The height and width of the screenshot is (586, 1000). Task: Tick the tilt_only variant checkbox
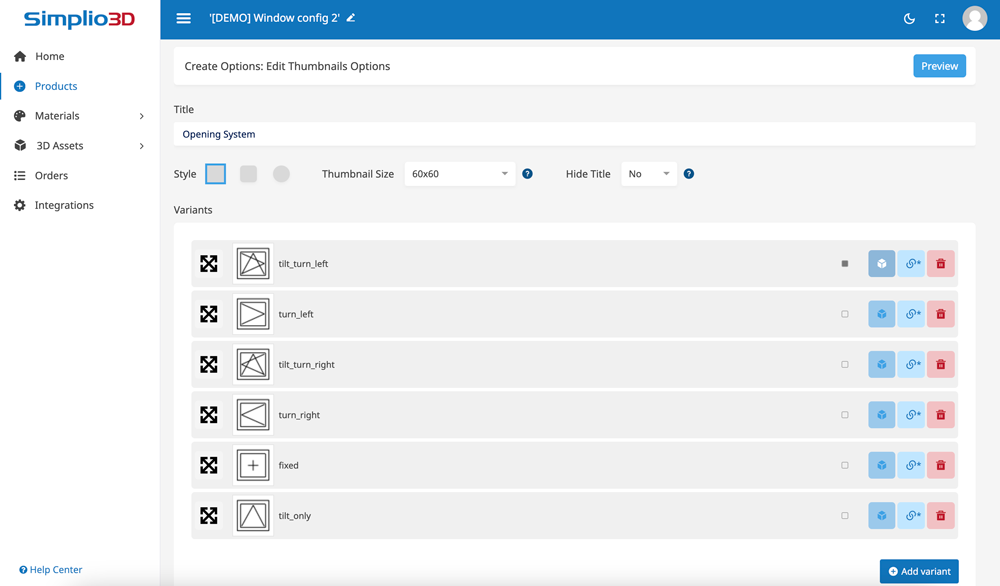845,516
